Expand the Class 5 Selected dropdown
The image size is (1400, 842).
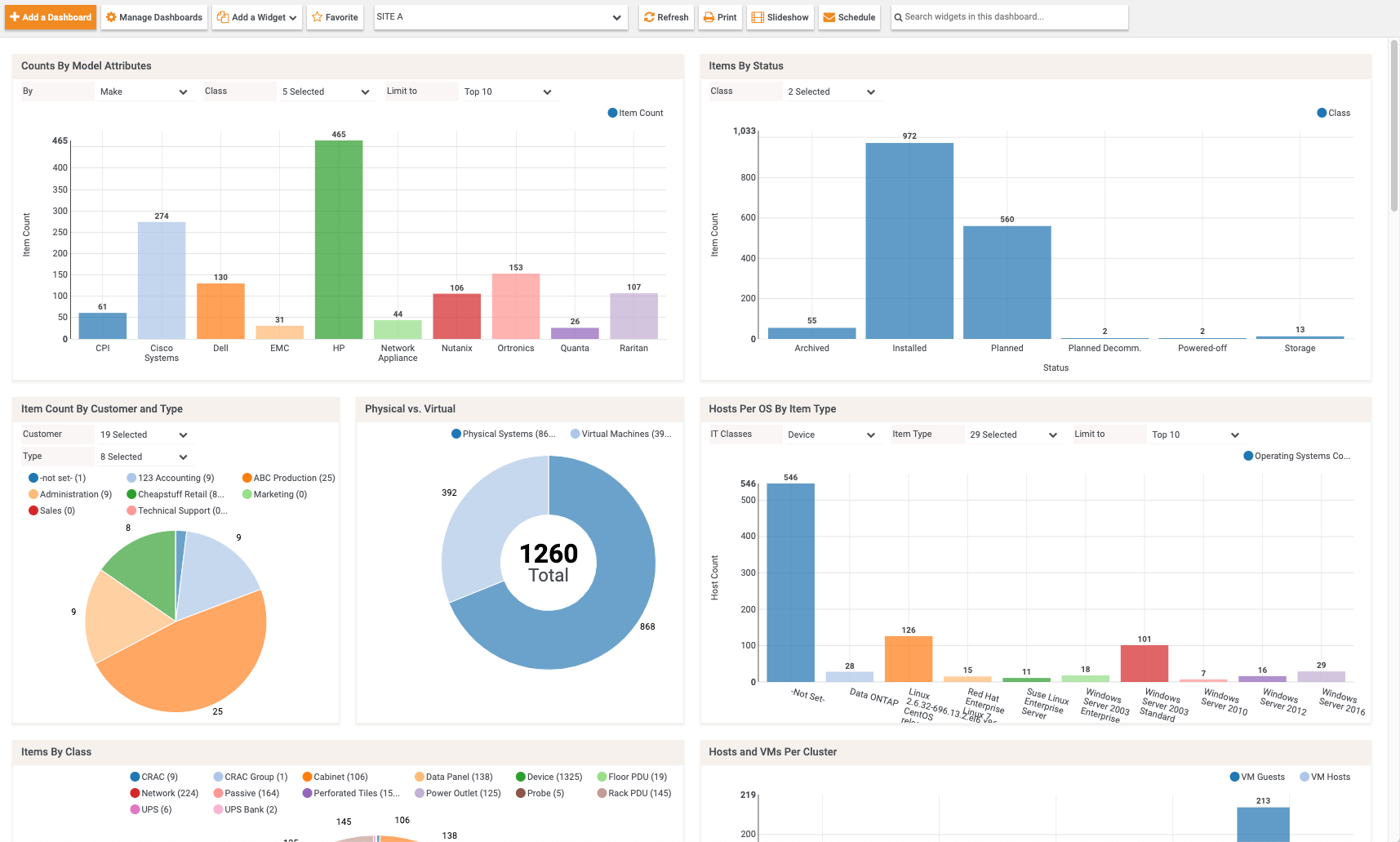point(326,91)
